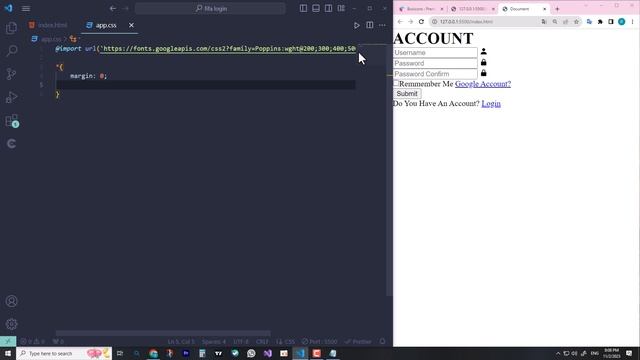Toggle the bottom panel layout icon
Image resolution: width=640 pixels, height=360 pixels.
[x=316, y=8]
